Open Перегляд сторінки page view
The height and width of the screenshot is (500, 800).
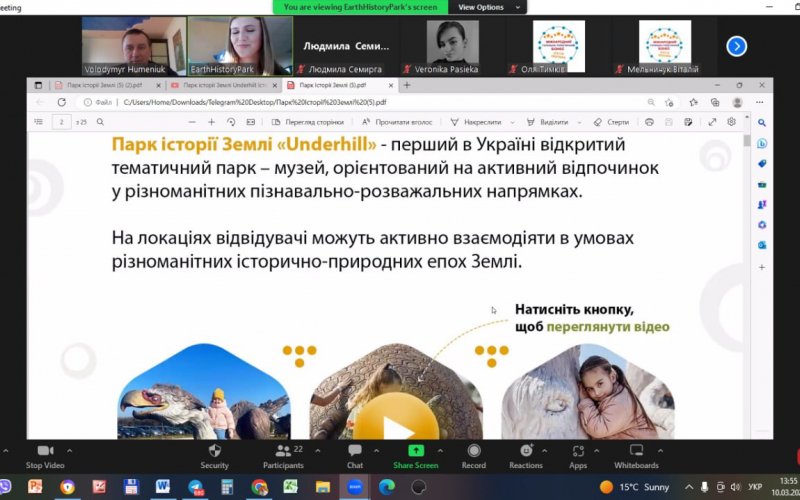308,122
